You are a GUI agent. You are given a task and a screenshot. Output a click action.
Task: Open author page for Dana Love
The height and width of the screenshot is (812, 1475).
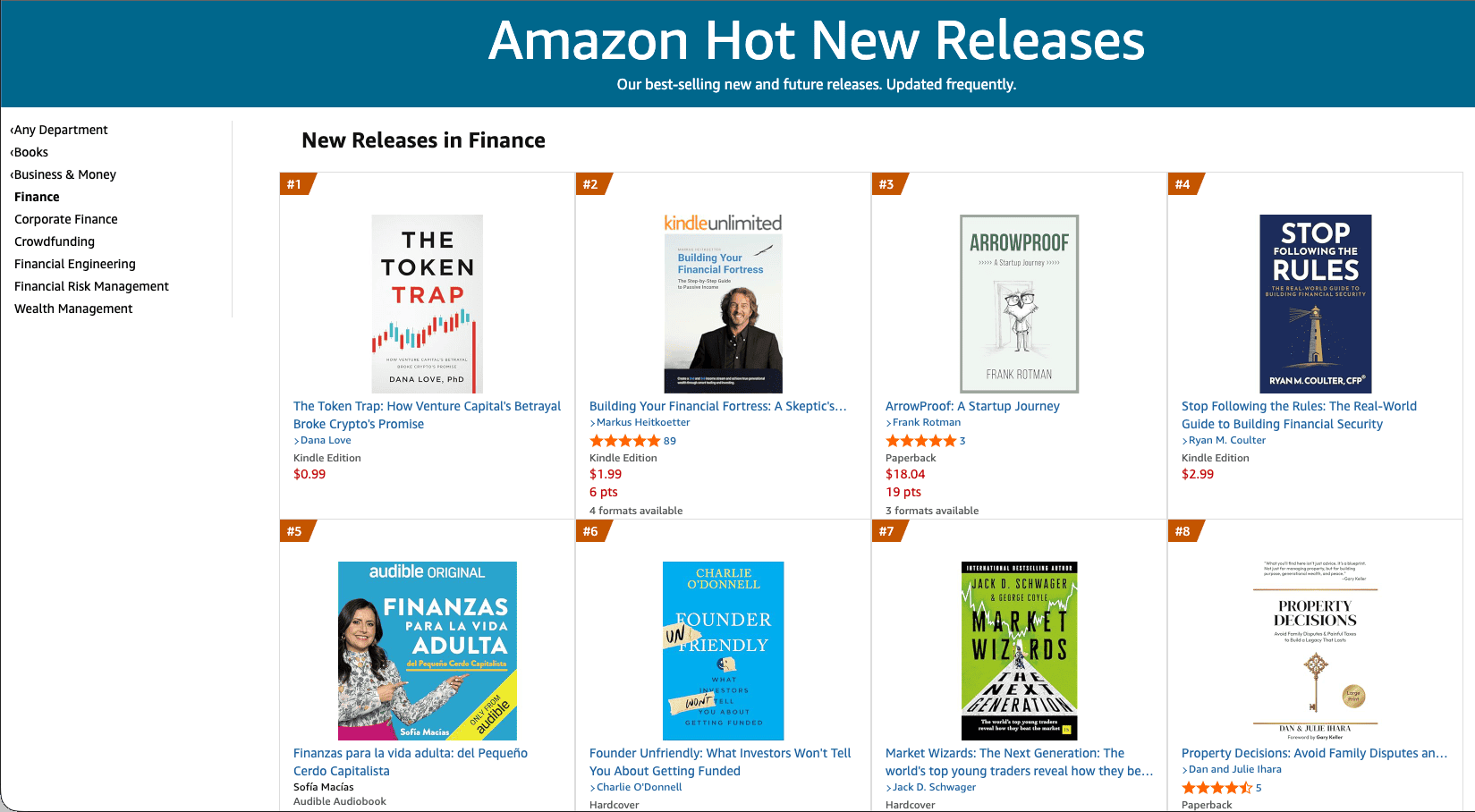[x=325, y=439]
